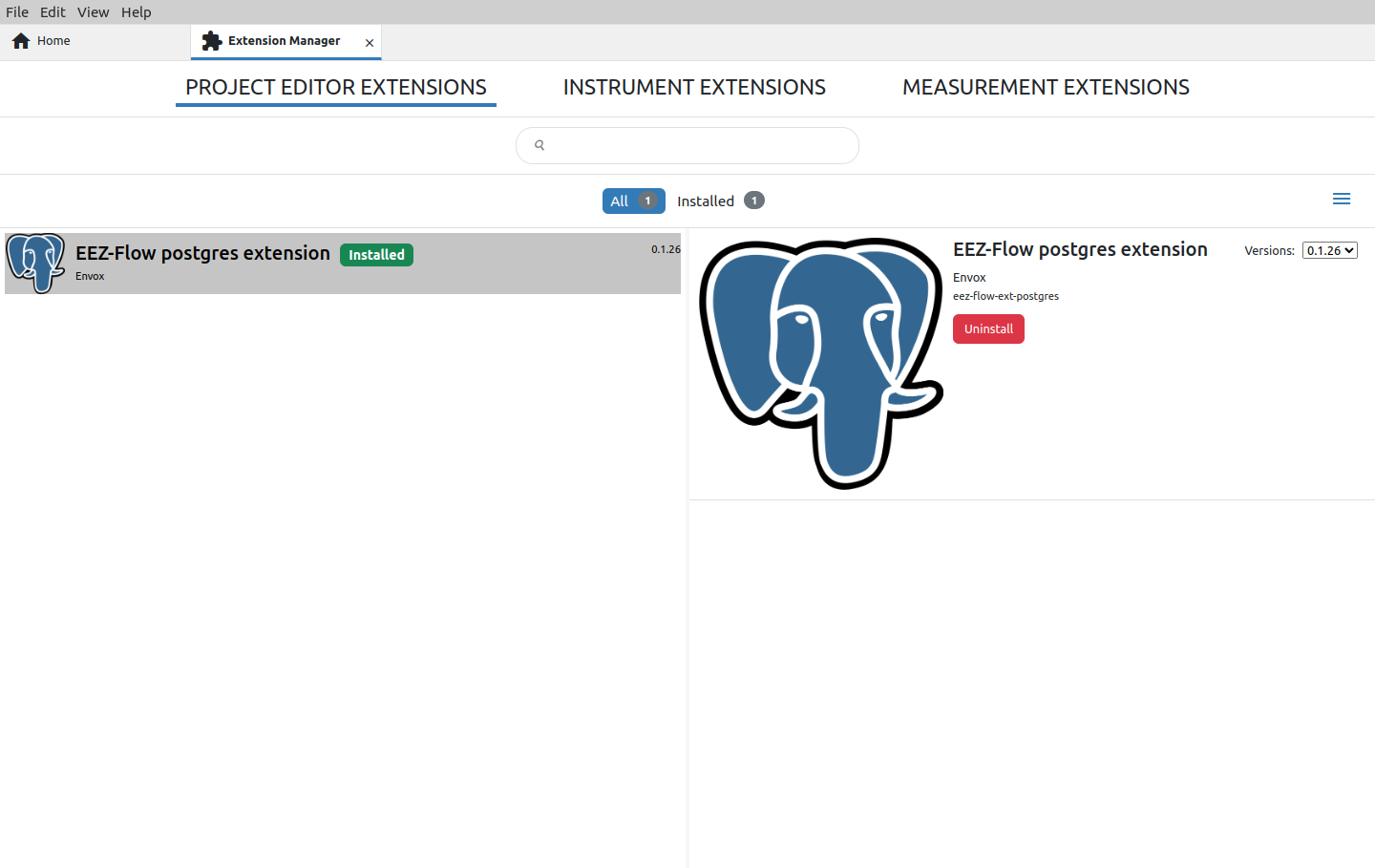Open the Versions dropdown
Image resolution: width=1375 pixels, height=868 pixels.
click(x=1329, y=250)
